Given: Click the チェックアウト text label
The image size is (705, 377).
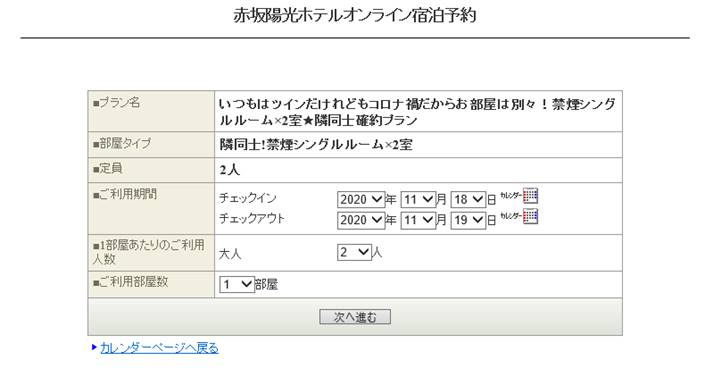Looking at the screenshot, I should pos(252,219).
